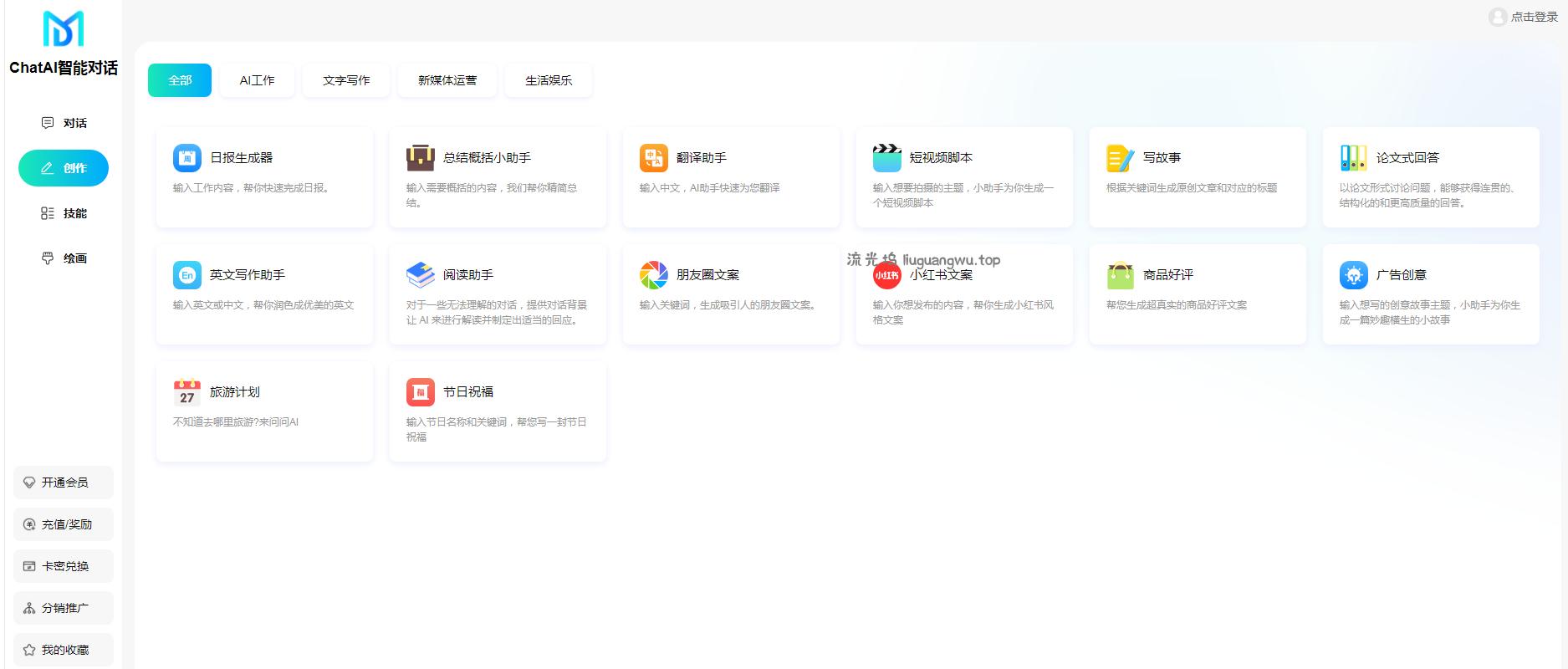Click the 开通会员 diamond icon
Image resolution: width=1568 pixels, height=669 pixels.
coord(29,483)
